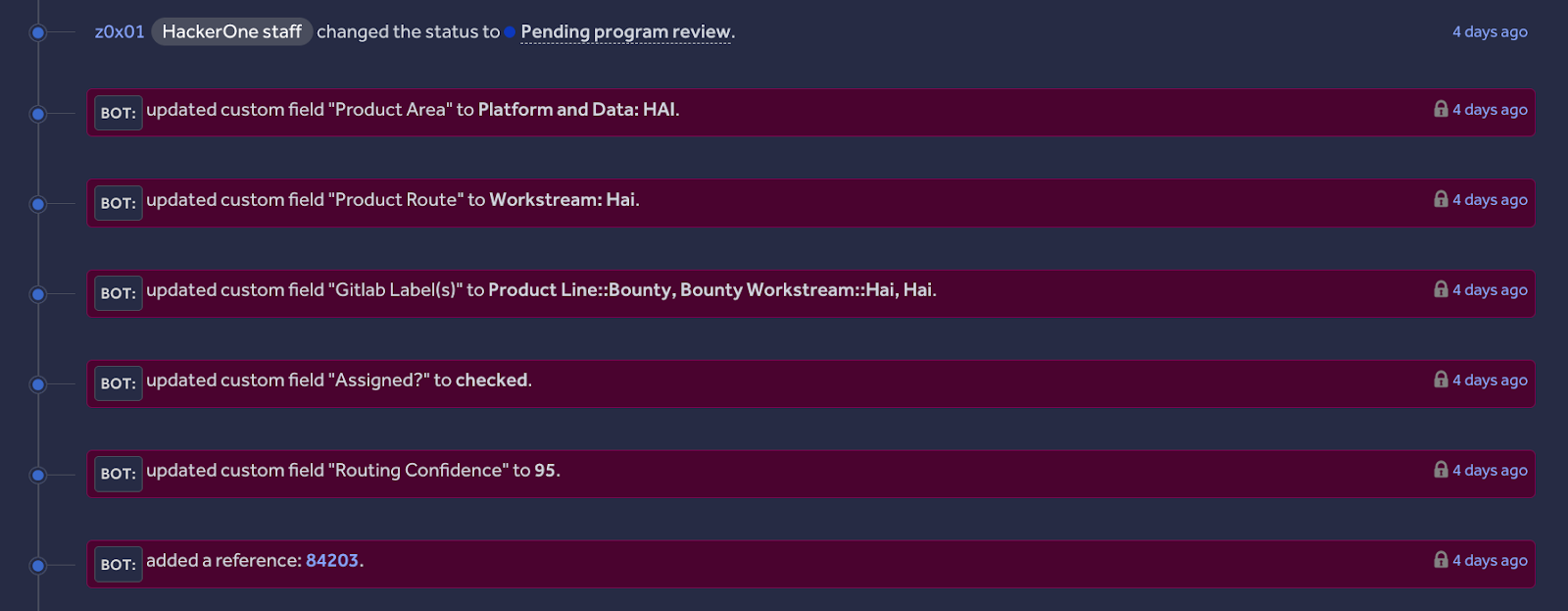Click the HackerOne staff badge
The image size is (1568, 611).
click(231, 31)
